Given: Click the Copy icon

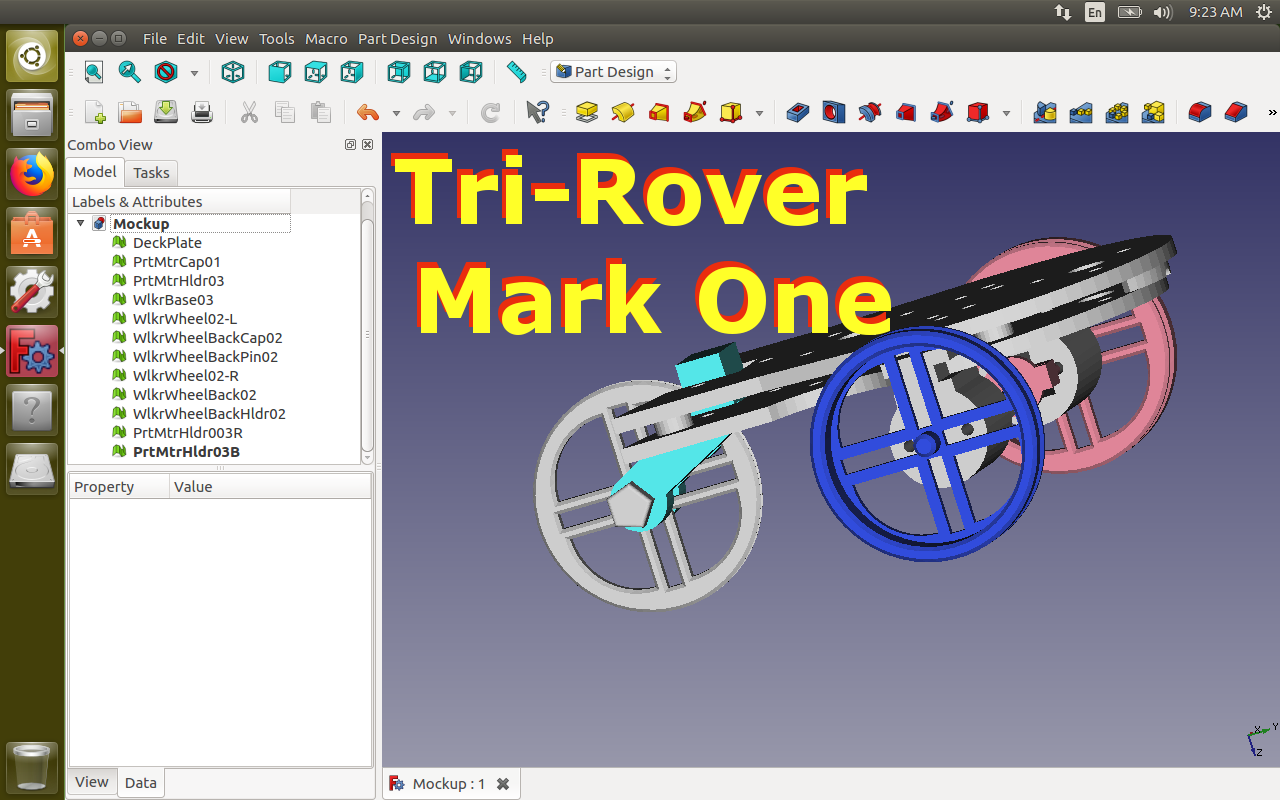Looking at the screenshot, I should tap(285, 112).
